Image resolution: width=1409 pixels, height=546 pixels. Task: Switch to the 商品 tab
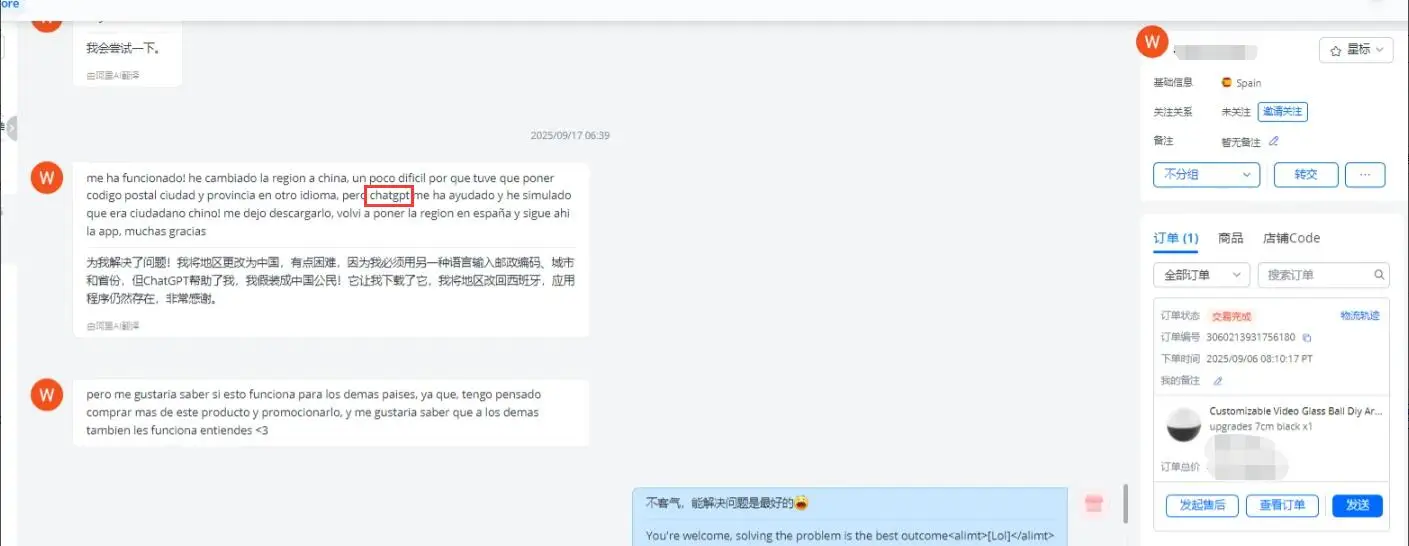point(1231,238)
